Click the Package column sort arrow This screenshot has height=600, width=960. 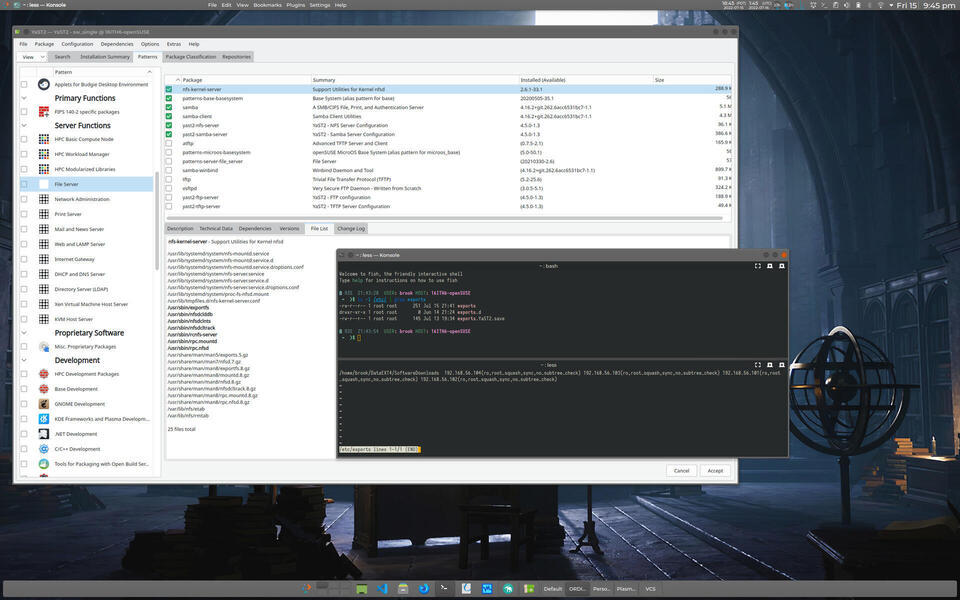[x=178, y=80]
